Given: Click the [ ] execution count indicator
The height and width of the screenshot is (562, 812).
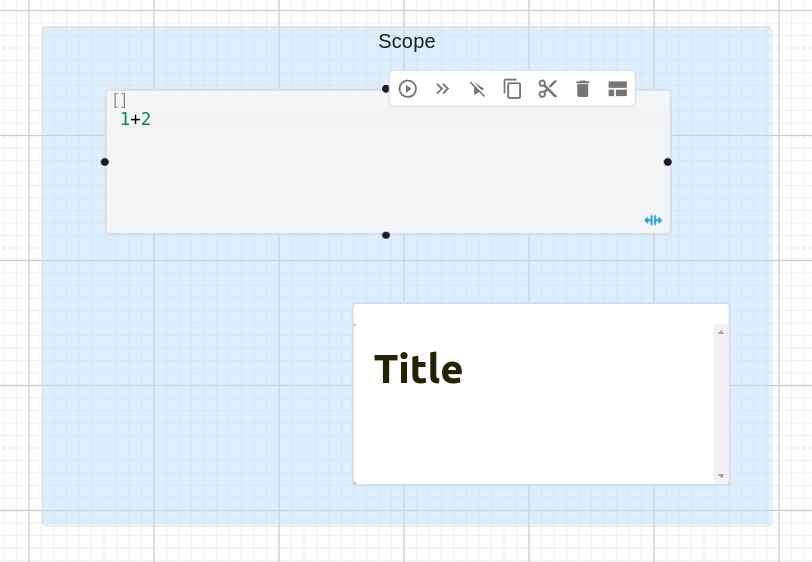Looking at the screenshot, I should 120,100.
